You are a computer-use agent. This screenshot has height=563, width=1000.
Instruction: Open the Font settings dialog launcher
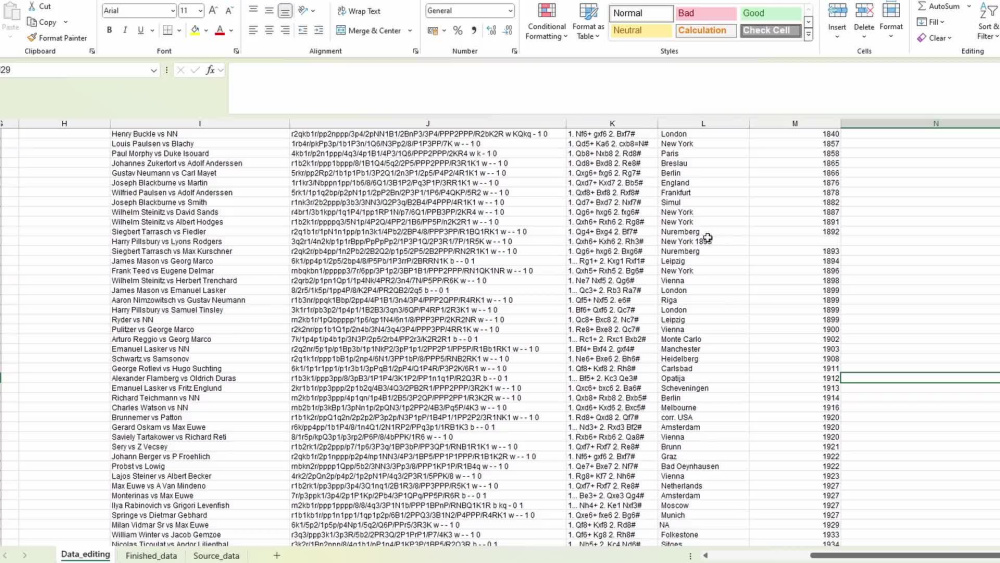[x=236, y=51]
